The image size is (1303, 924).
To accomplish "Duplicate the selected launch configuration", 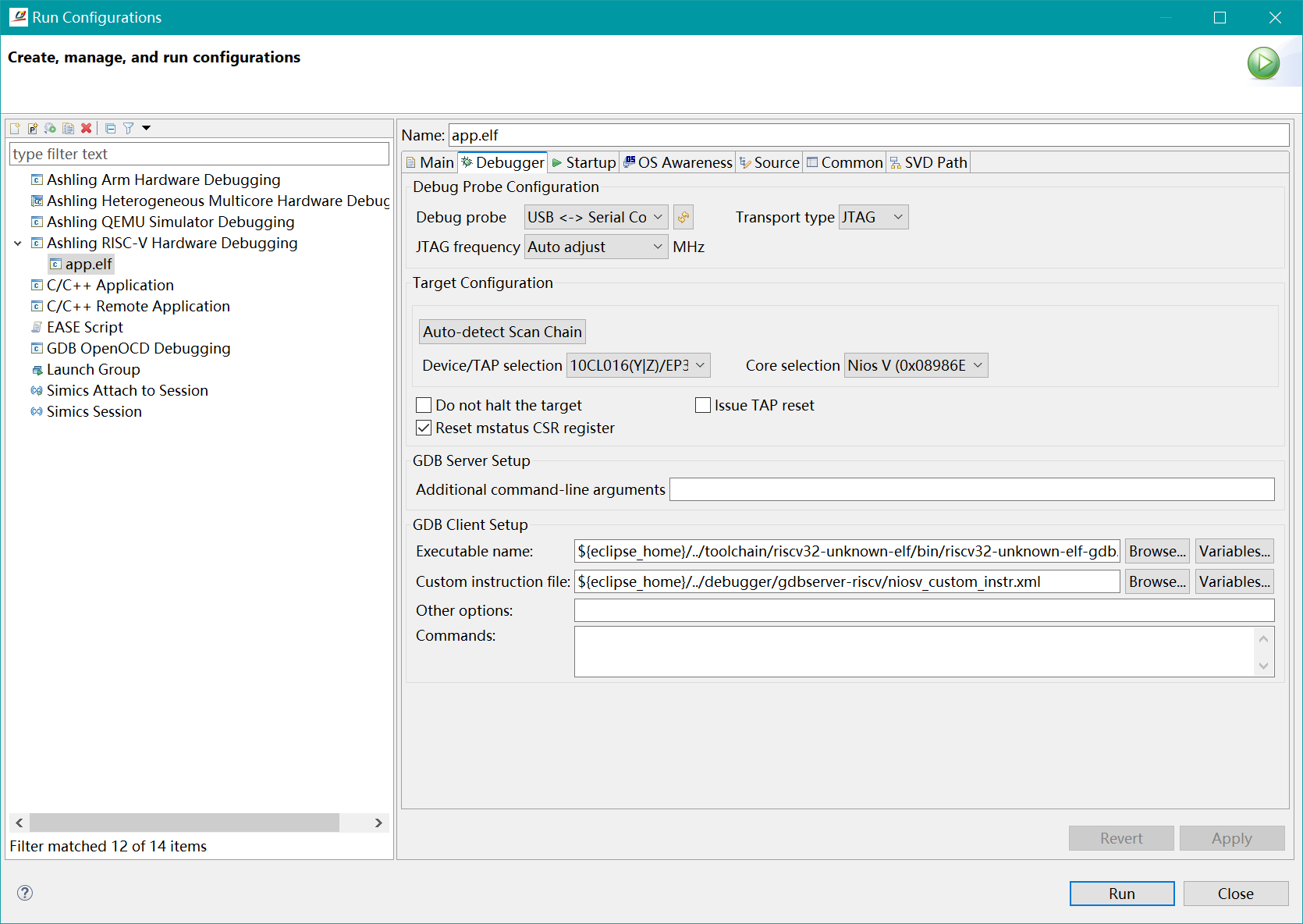I will click(x=69, y=128).
